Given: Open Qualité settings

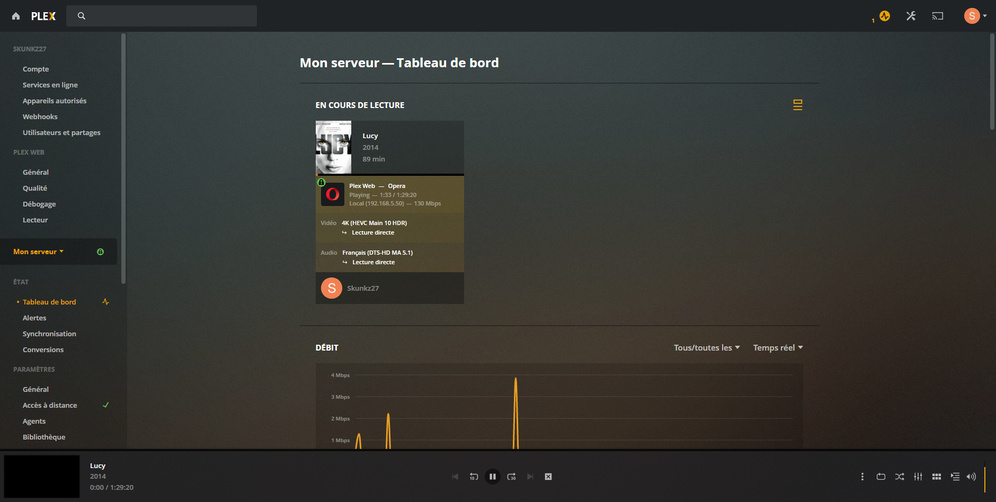Looking at the screenshot, I should pyautogui.click(x=35, y=188).
